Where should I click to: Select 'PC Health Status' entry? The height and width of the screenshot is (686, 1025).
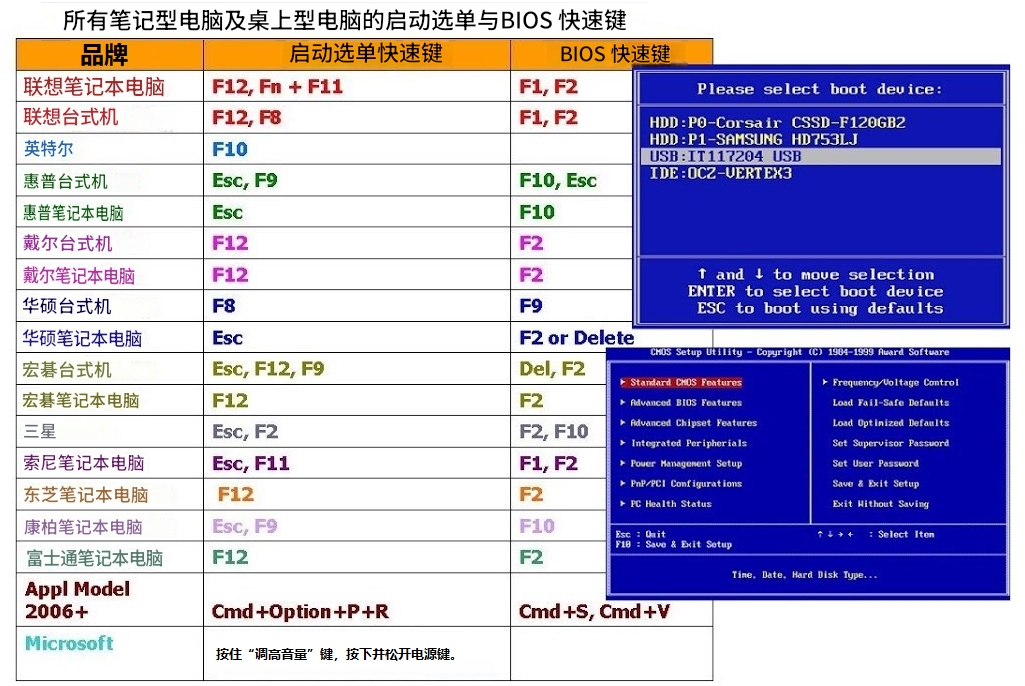click(671, 504)
